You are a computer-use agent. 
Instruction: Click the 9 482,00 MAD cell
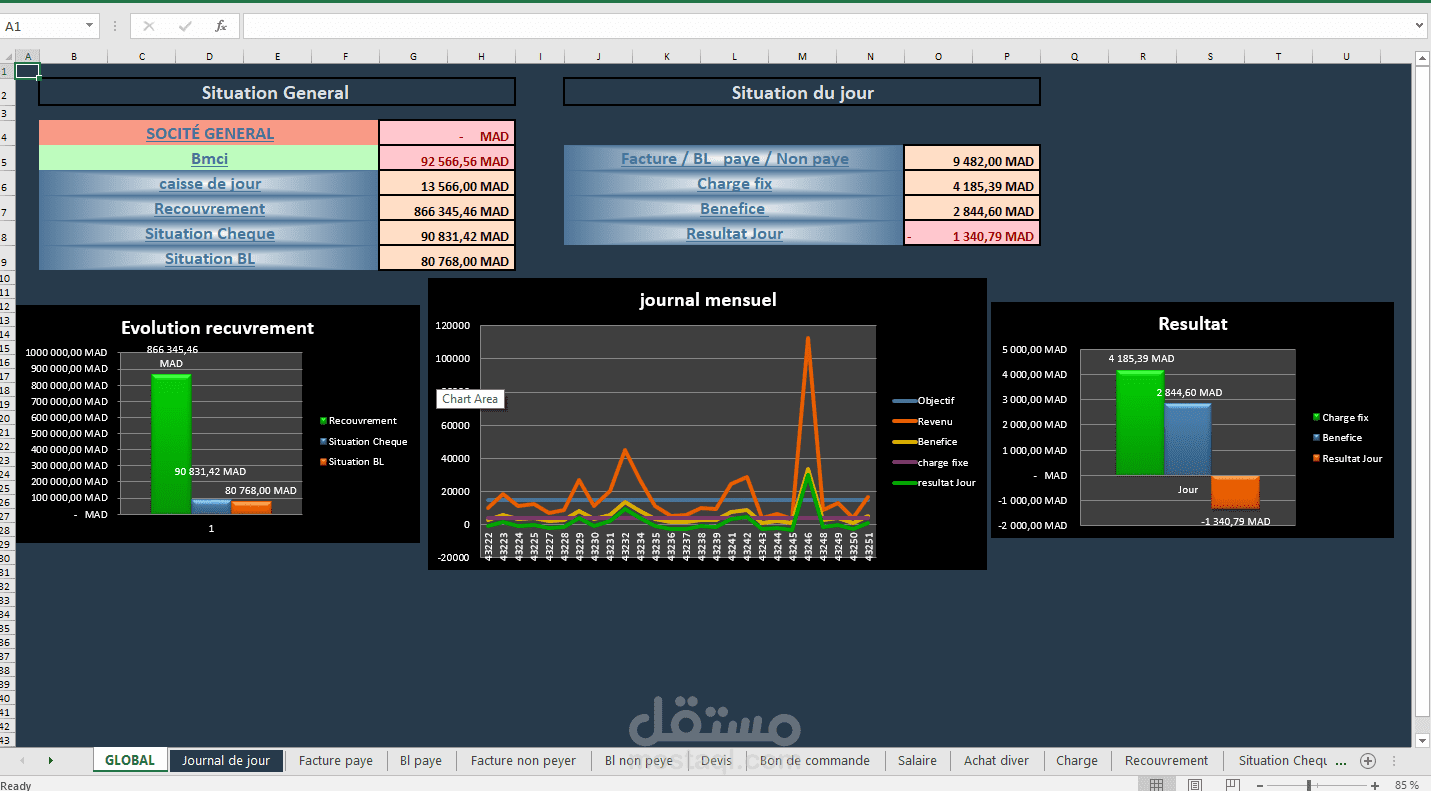click(972, 160)
